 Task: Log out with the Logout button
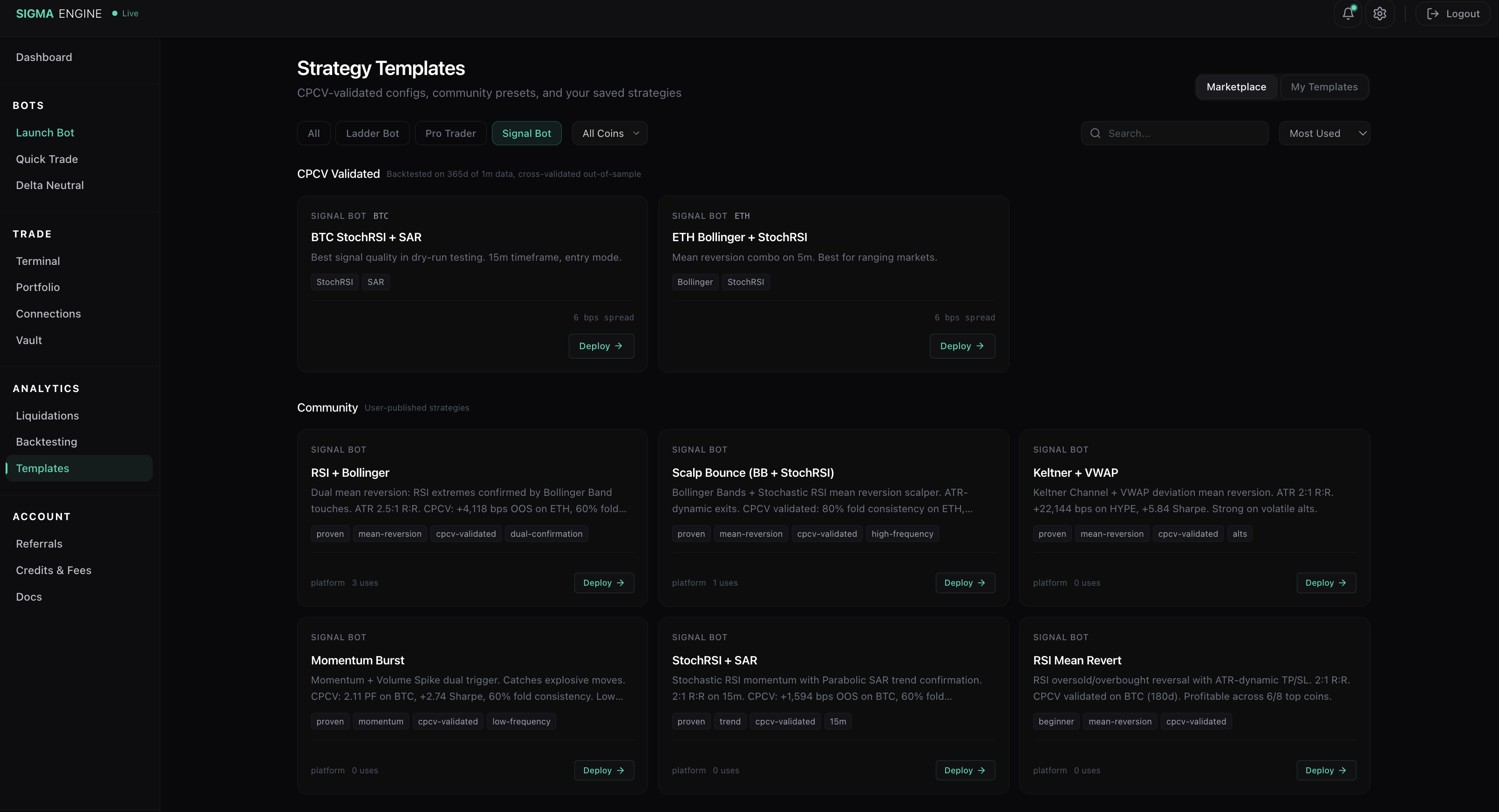[1453, 14]
